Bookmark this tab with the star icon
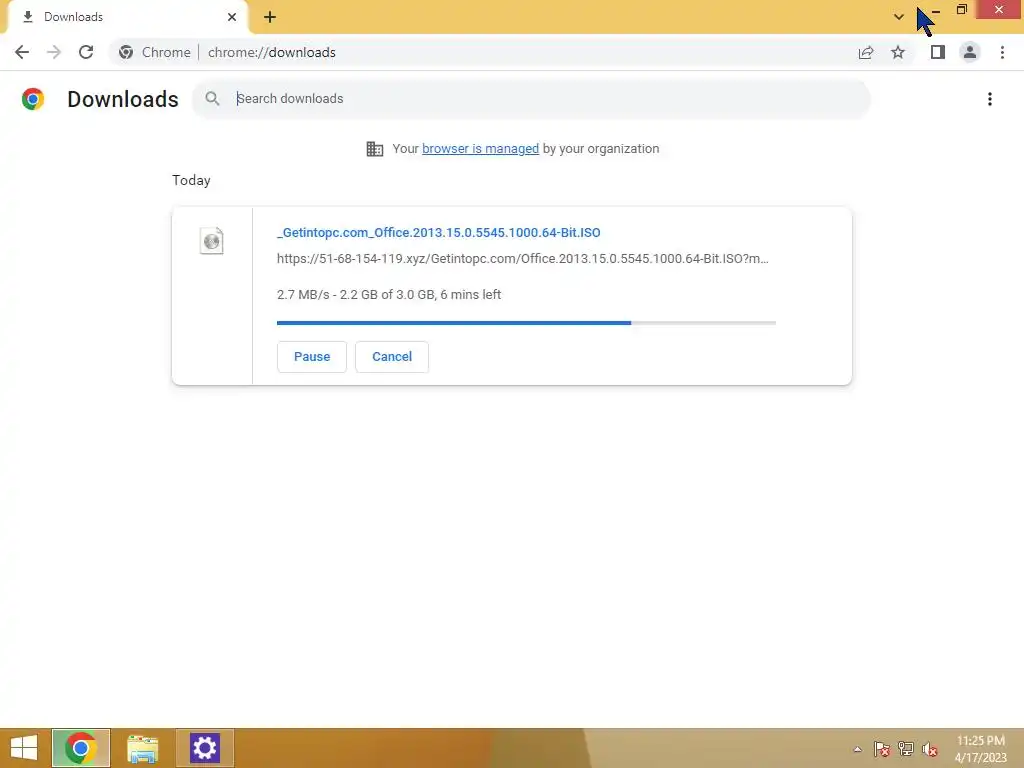Image resolution: width=1024 pixels, height=768 pixels. tap(898, 52)
